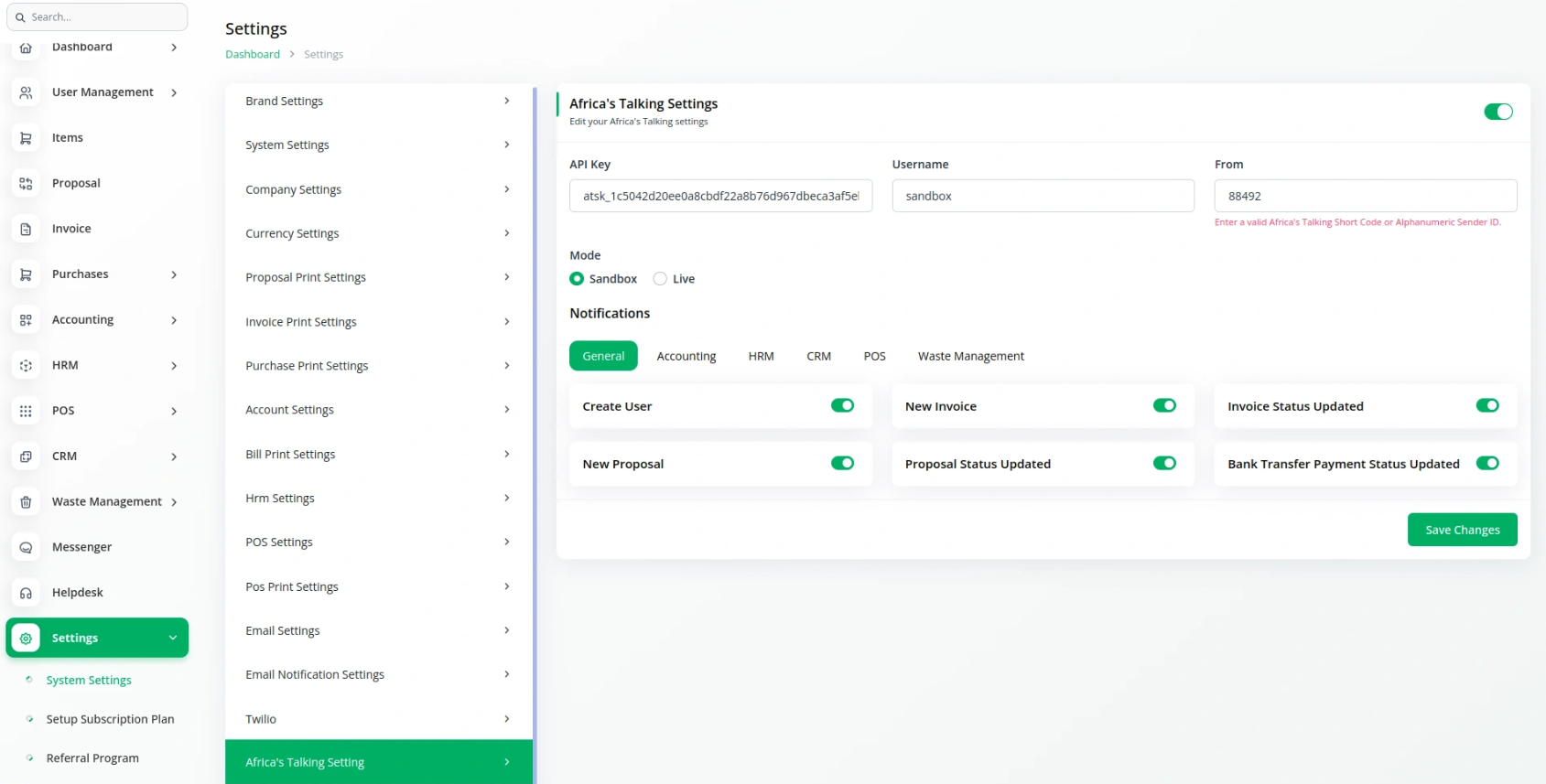
Task: Expand Waste Management submenu arrow
Action: pos(174,501)
